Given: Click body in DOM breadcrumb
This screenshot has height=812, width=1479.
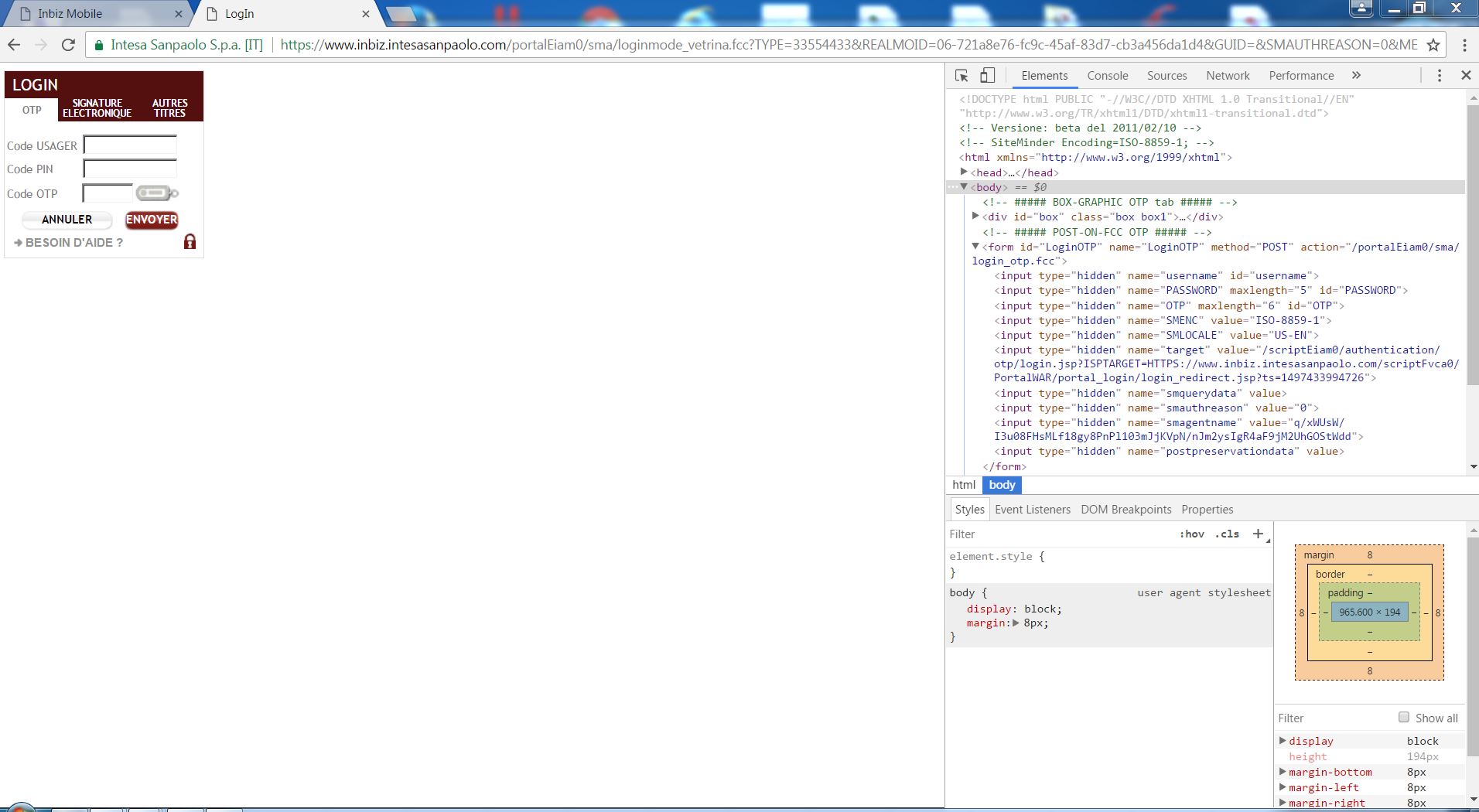Looking at the screenshot, I should coord(1002,485).
